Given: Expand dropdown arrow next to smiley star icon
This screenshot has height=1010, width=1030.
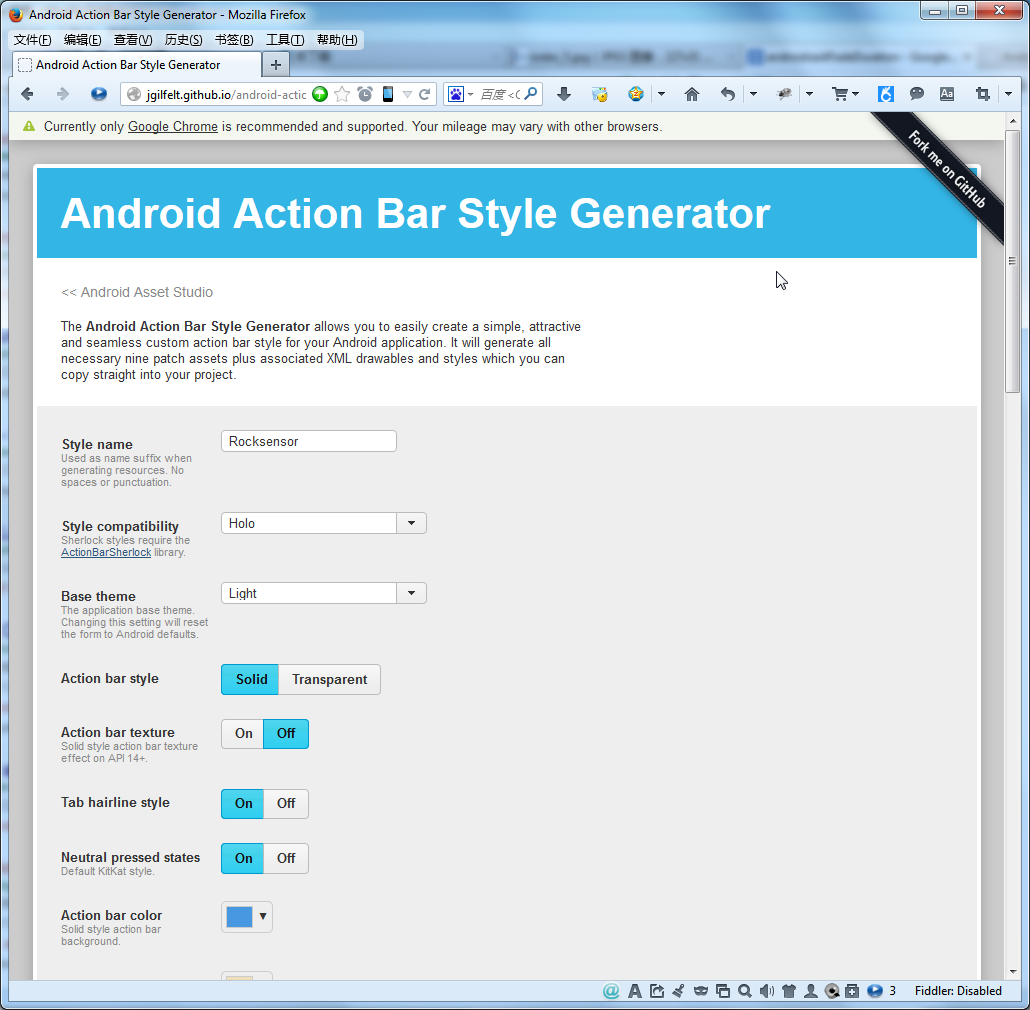Looking at the screenshot, I should point(661,95).
